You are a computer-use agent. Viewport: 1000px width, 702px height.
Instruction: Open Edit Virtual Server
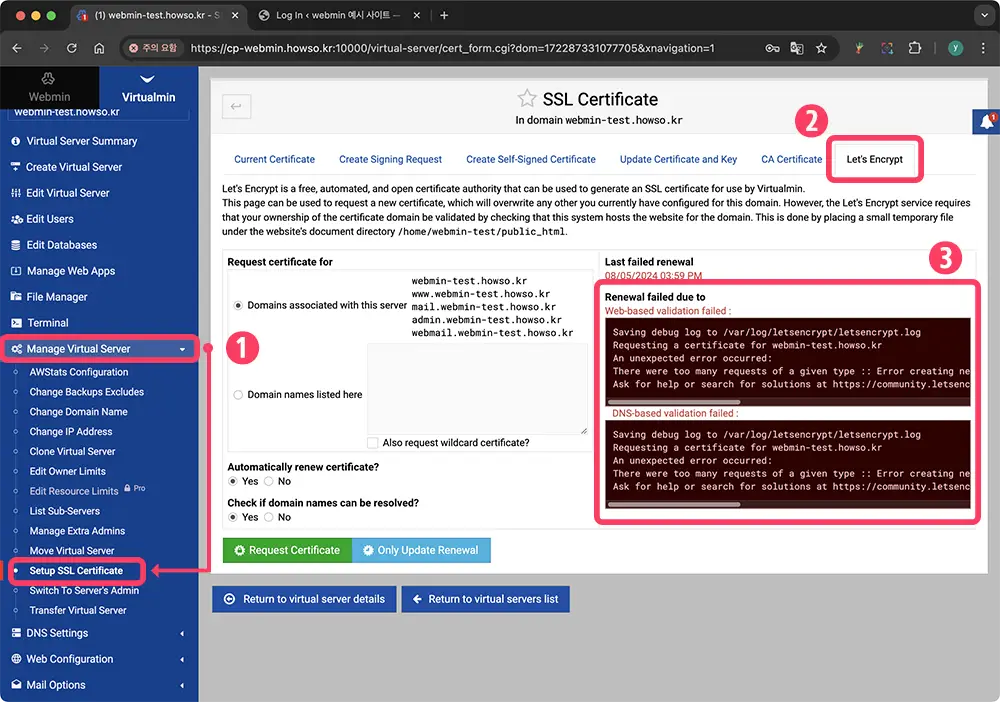(x=68, y=193)
